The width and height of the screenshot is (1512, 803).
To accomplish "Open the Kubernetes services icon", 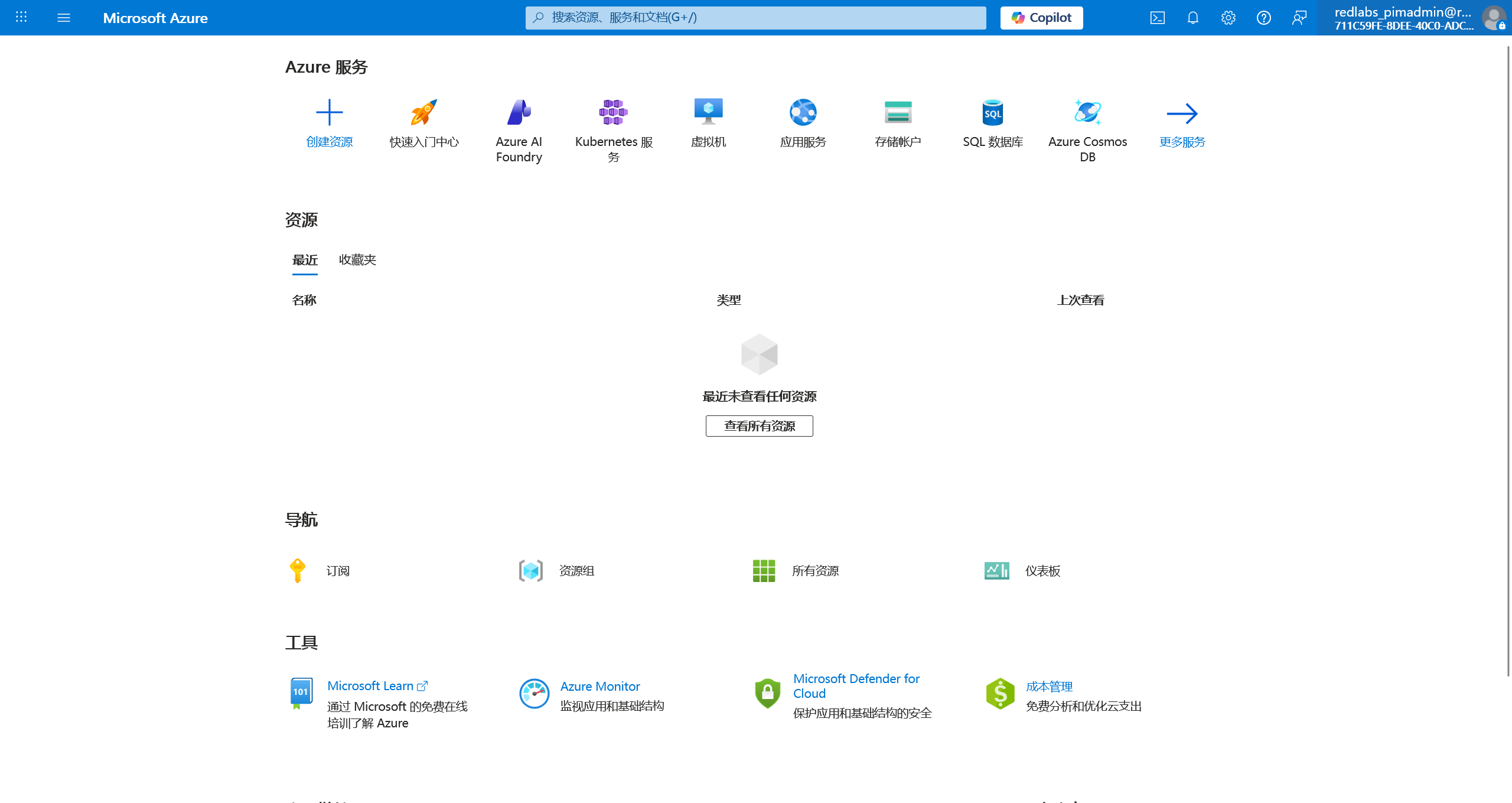I will [x=613, y=112].
